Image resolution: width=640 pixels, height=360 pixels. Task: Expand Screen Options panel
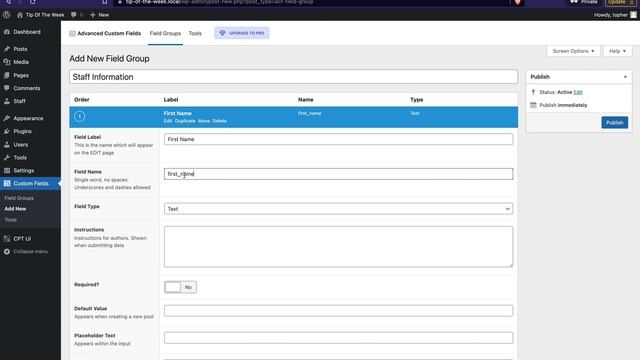pyautogui.click(x=573, y=51)
